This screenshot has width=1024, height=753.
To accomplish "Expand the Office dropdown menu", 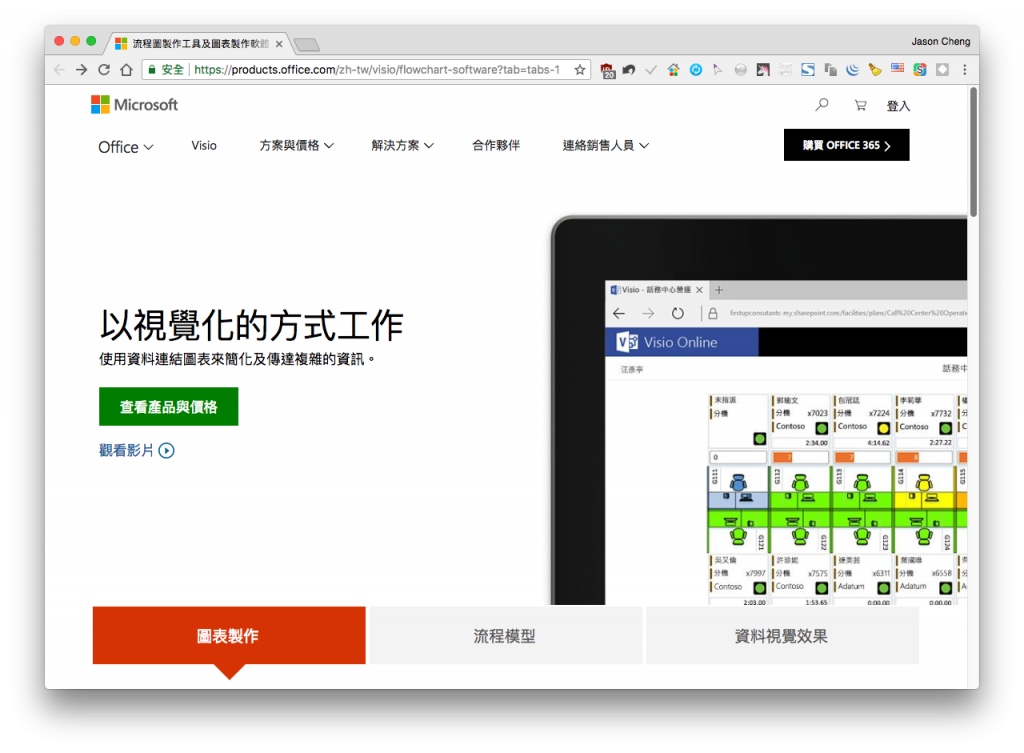I will (x=125, y=147).
